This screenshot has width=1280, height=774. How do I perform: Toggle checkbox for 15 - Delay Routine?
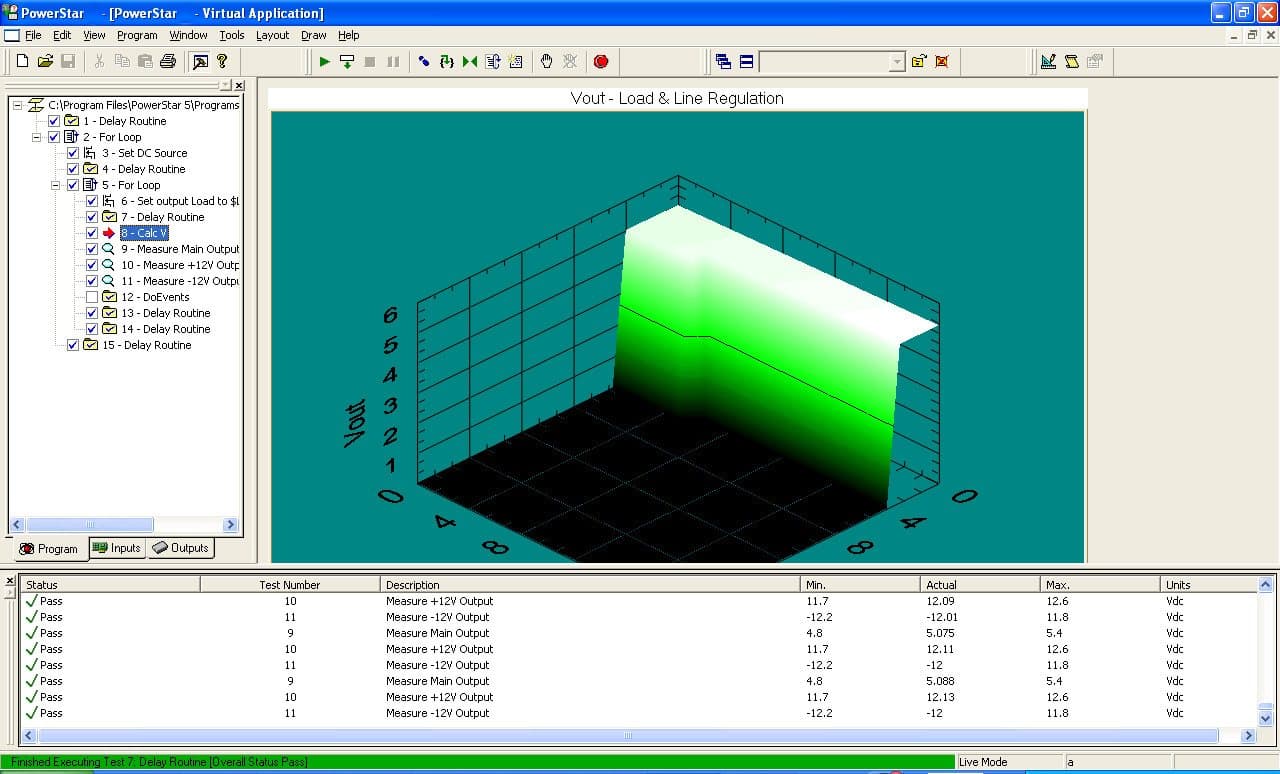[x=73, y=345]
